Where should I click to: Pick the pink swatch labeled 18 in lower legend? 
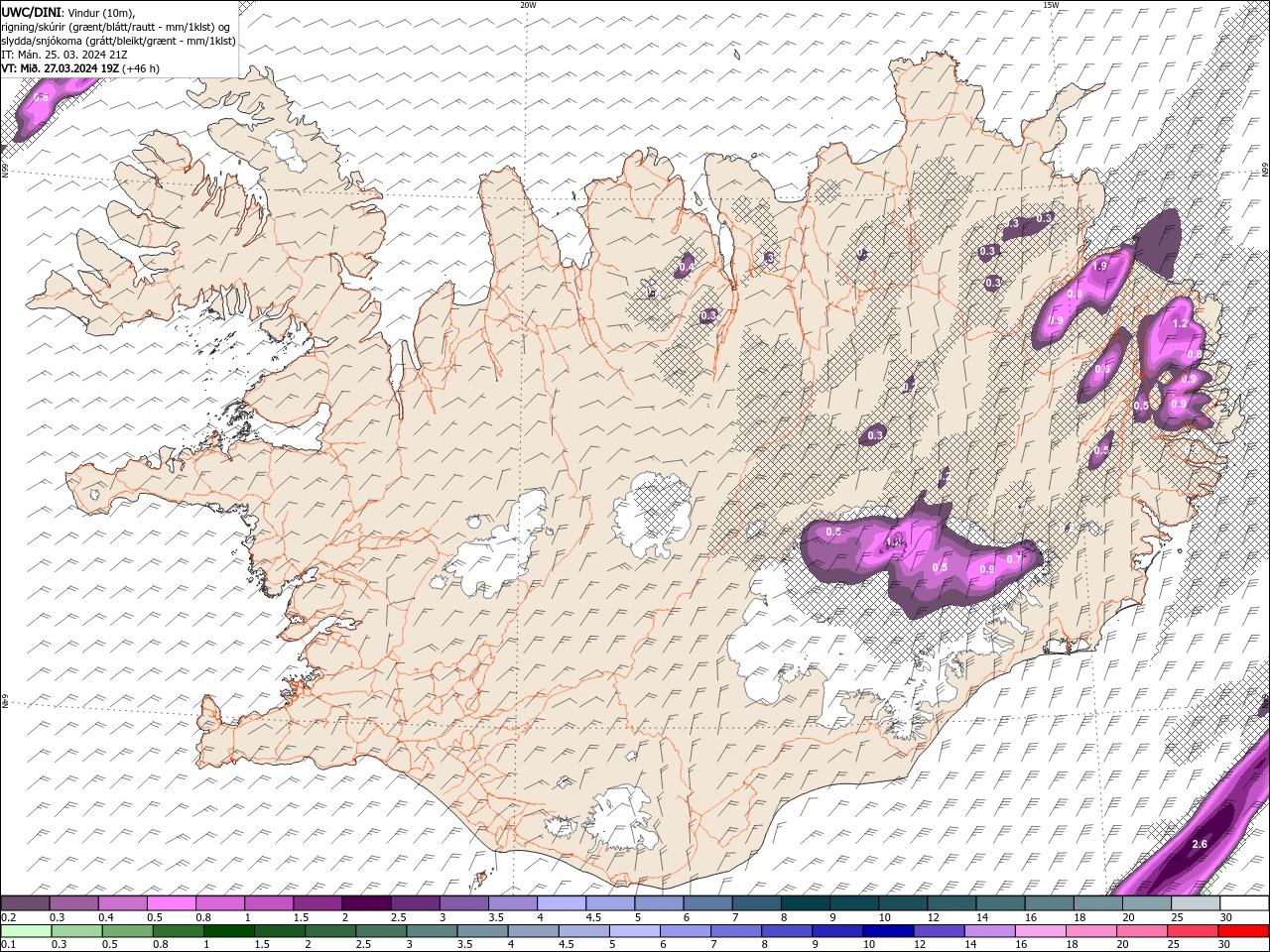tap(1091, 931)
